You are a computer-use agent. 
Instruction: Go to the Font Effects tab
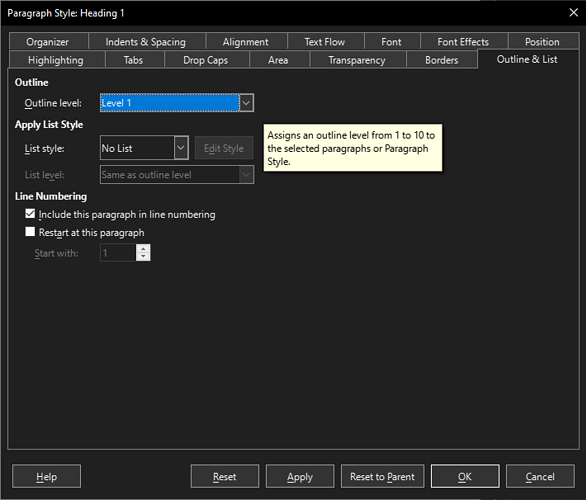(x=463, y=41)
